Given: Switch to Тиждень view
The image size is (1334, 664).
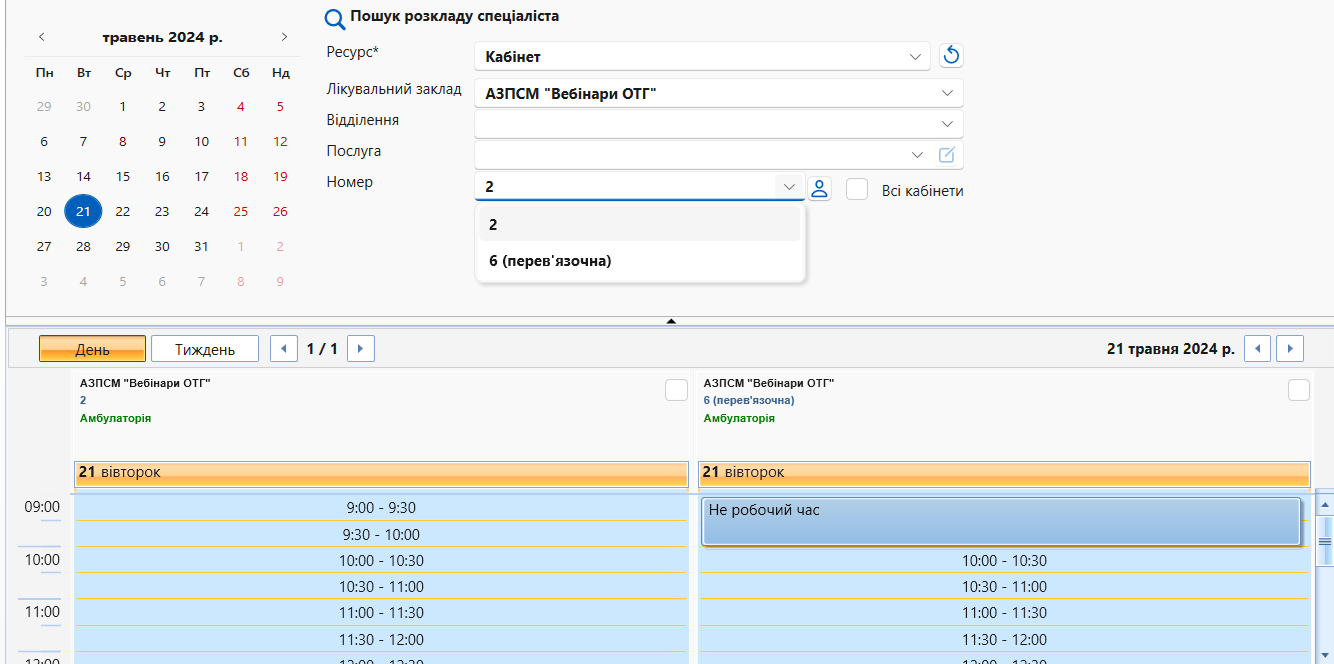Looking at the screenshot, I should pos(205,349).
